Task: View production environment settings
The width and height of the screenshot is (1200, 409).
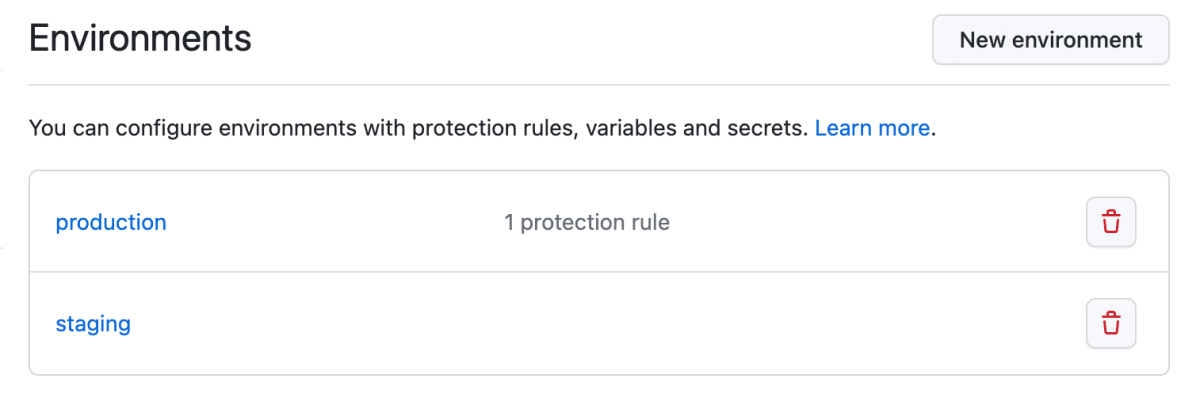Action: [111, 222]
